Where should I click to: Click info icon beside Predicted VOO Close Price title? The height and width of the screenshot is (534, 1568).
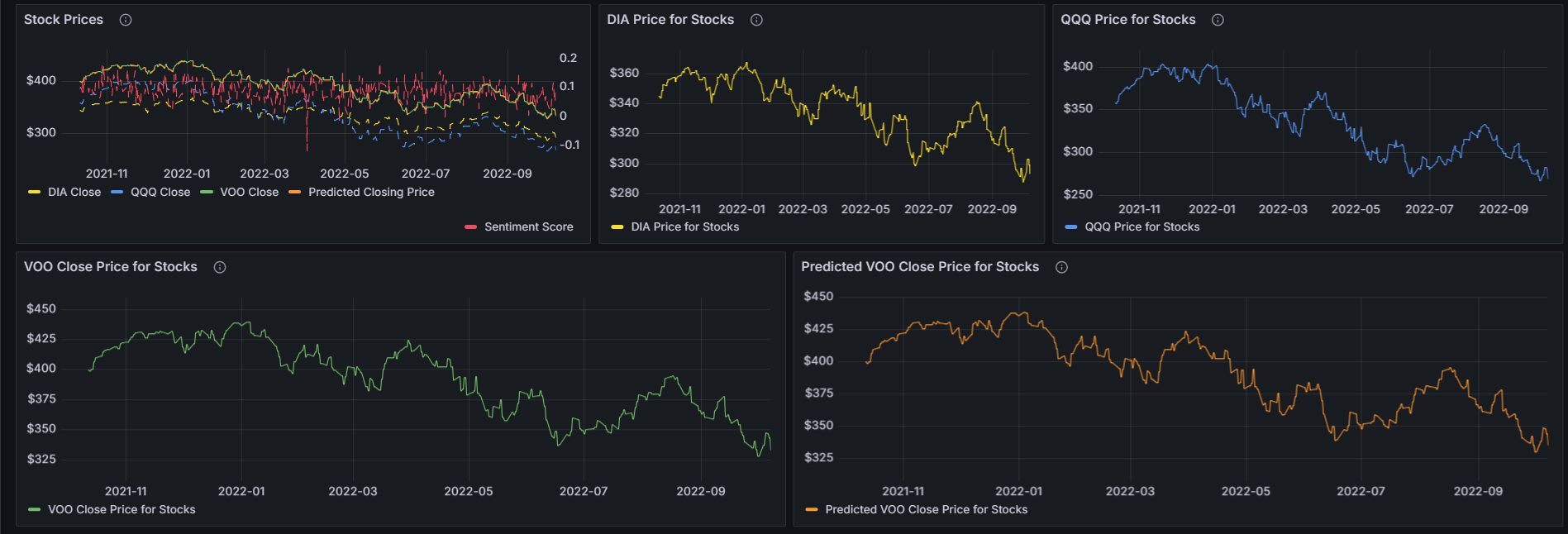[1062, 267]
